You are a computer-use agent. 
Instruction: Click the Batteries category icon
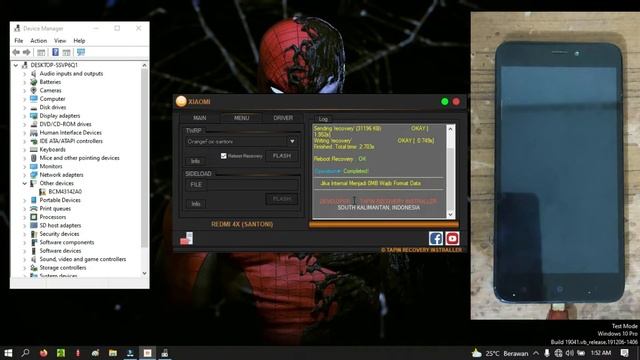(x=33, y=82)
